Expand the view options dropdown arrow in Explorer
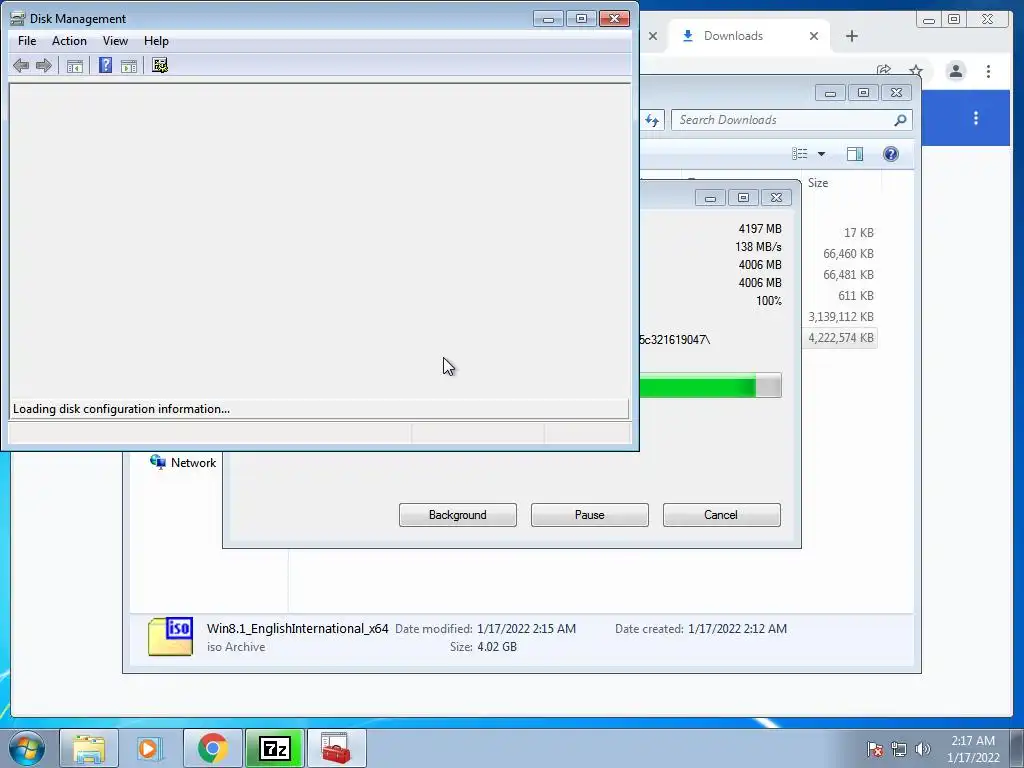 pos(822,154)
